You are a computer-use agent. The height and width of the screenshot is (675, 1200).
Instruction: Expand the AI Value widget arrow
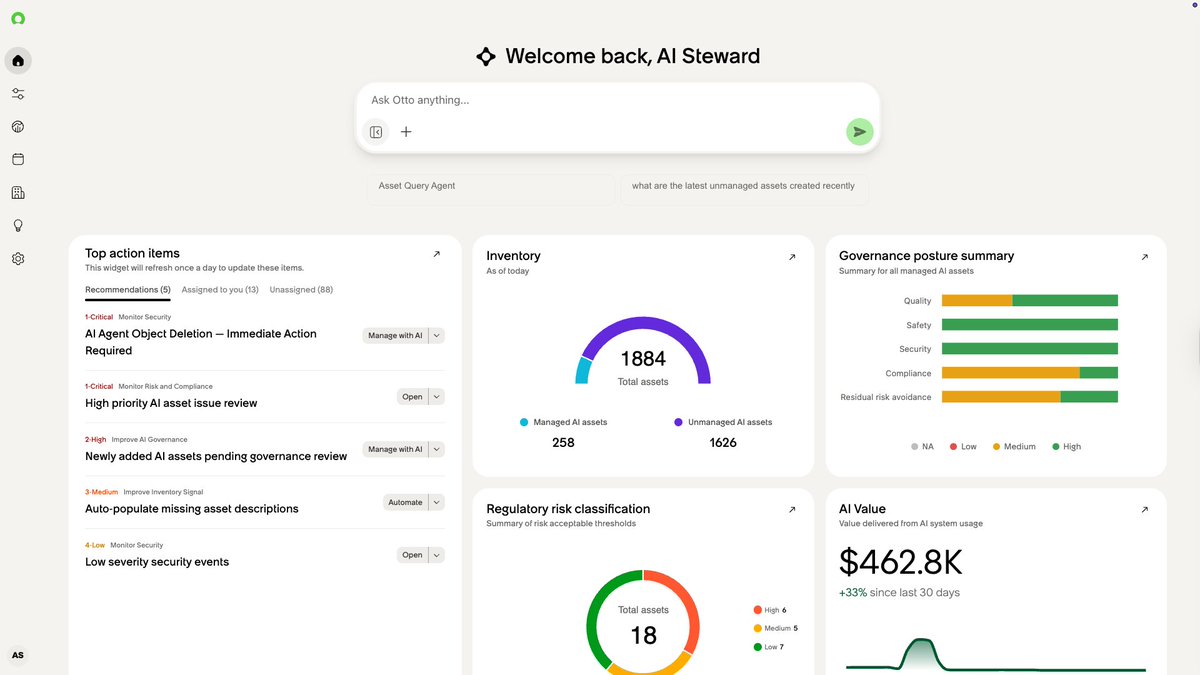point(1145,510)
